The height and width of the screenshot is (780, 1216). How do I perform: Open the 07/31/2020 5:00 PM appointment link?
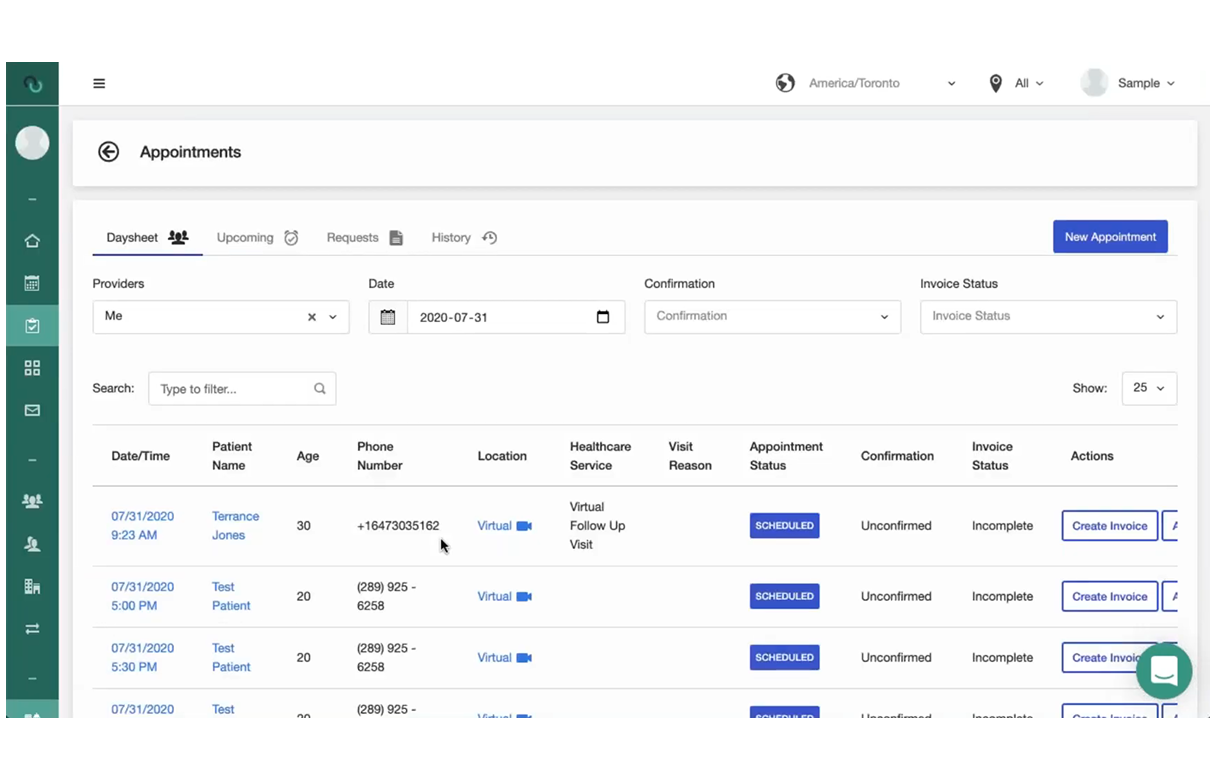pyautogui.click(x=142, y=597)
